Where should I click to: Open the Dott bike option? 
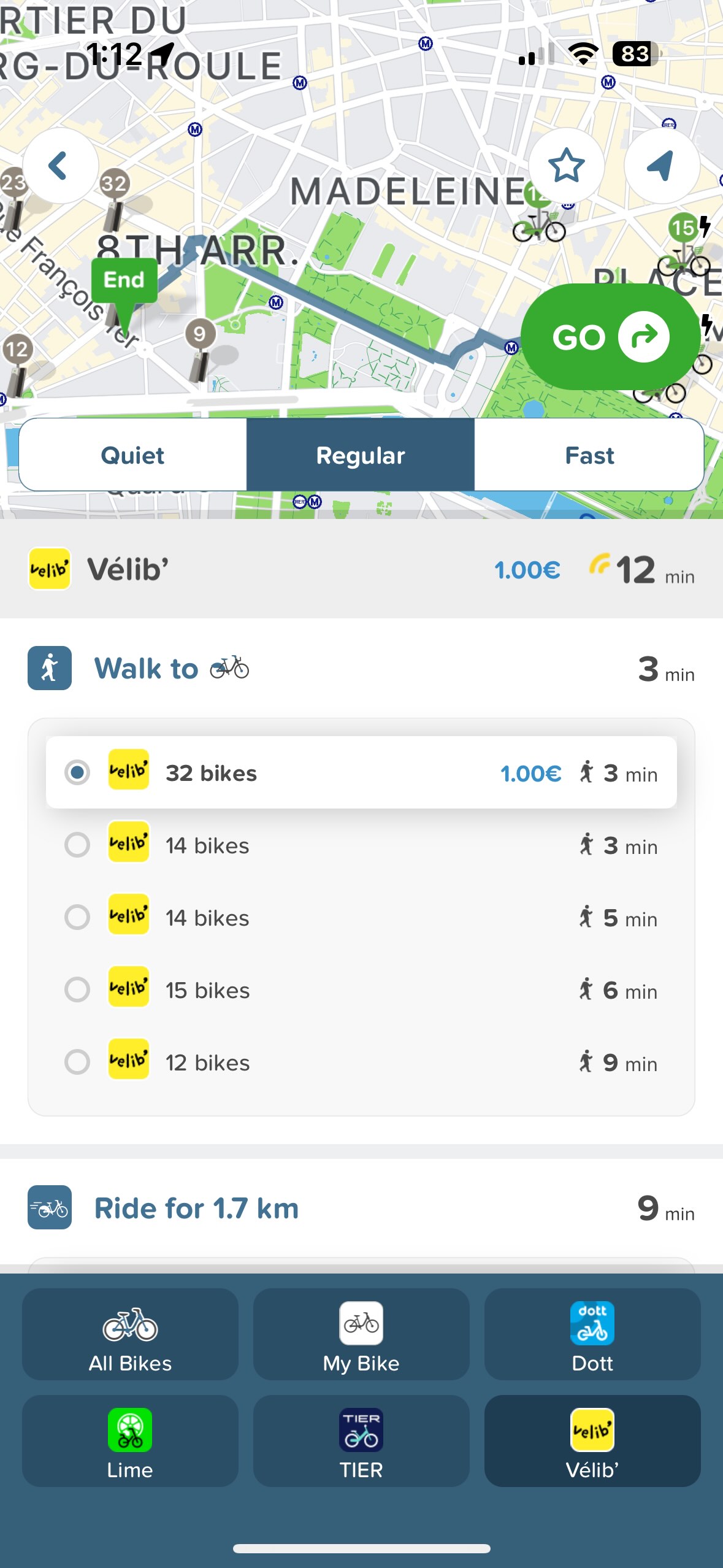click(592, 1335)
